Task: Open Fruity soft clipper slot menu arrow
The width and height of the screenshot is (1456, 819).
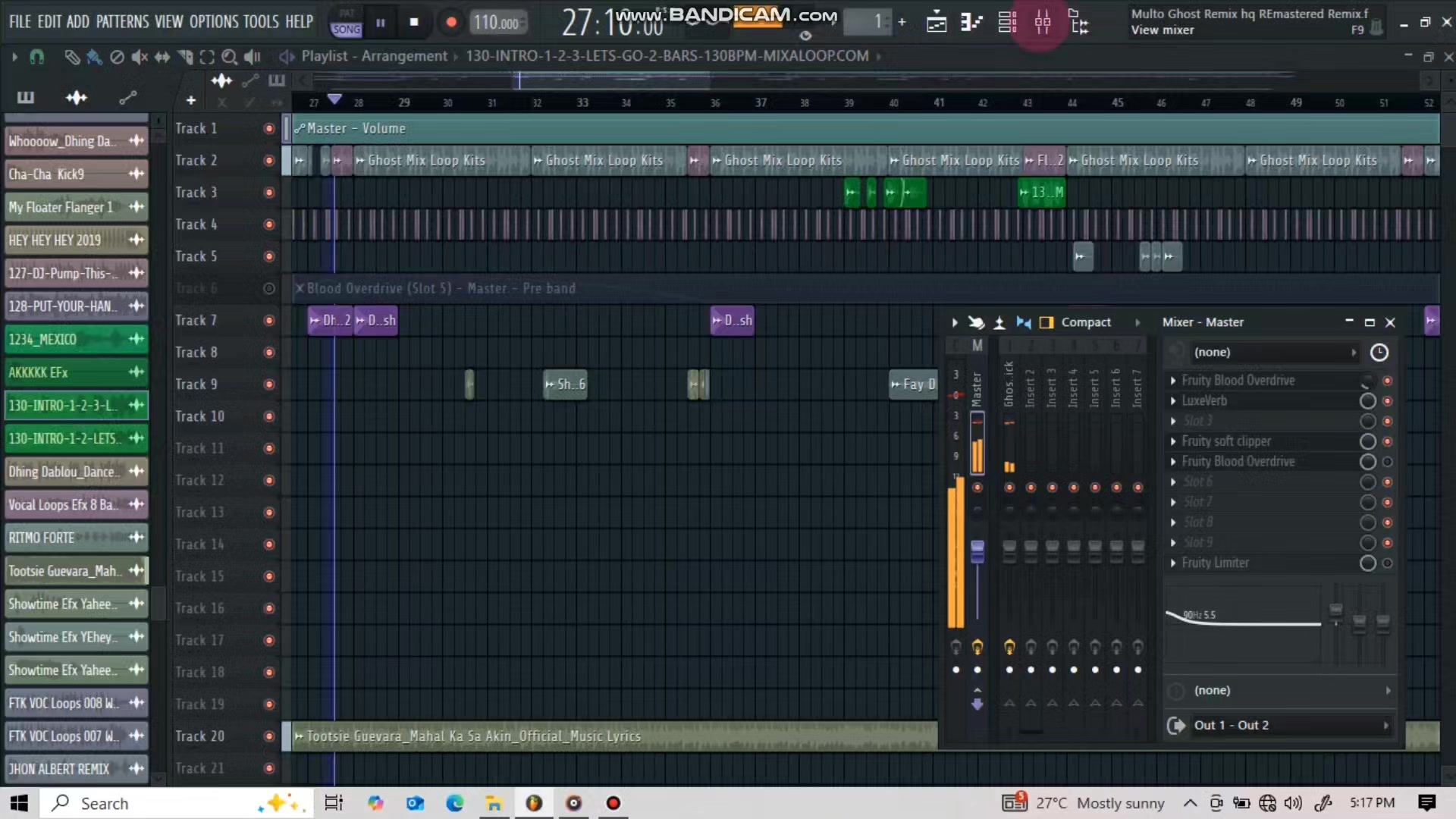Action: click(x=1173, y=441)
